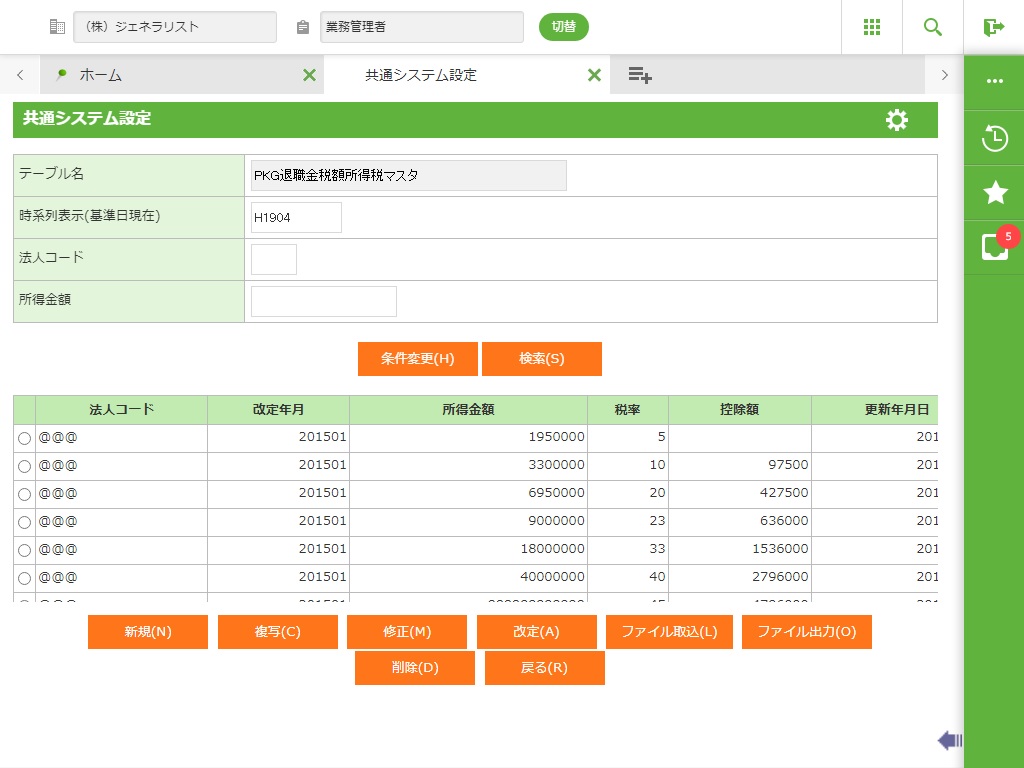This screenshot has width=1024, height=768.
Task: Open favorites star icon in sidebar
Action: tap(994, 193)
